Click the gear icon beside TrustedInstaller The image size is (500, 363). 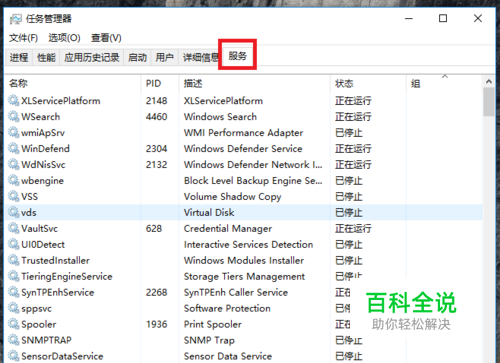14,260
